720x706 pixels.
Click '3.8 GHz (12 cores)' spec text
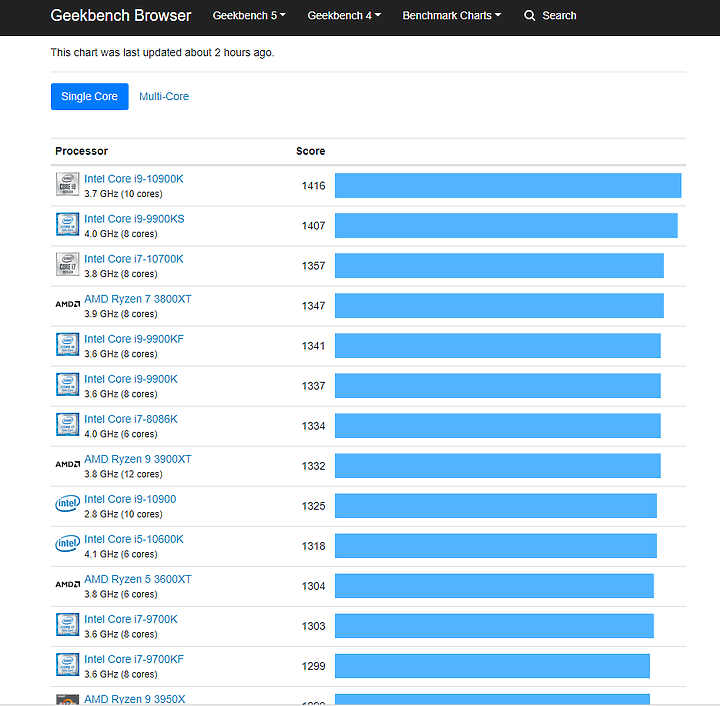coord(123,474)
